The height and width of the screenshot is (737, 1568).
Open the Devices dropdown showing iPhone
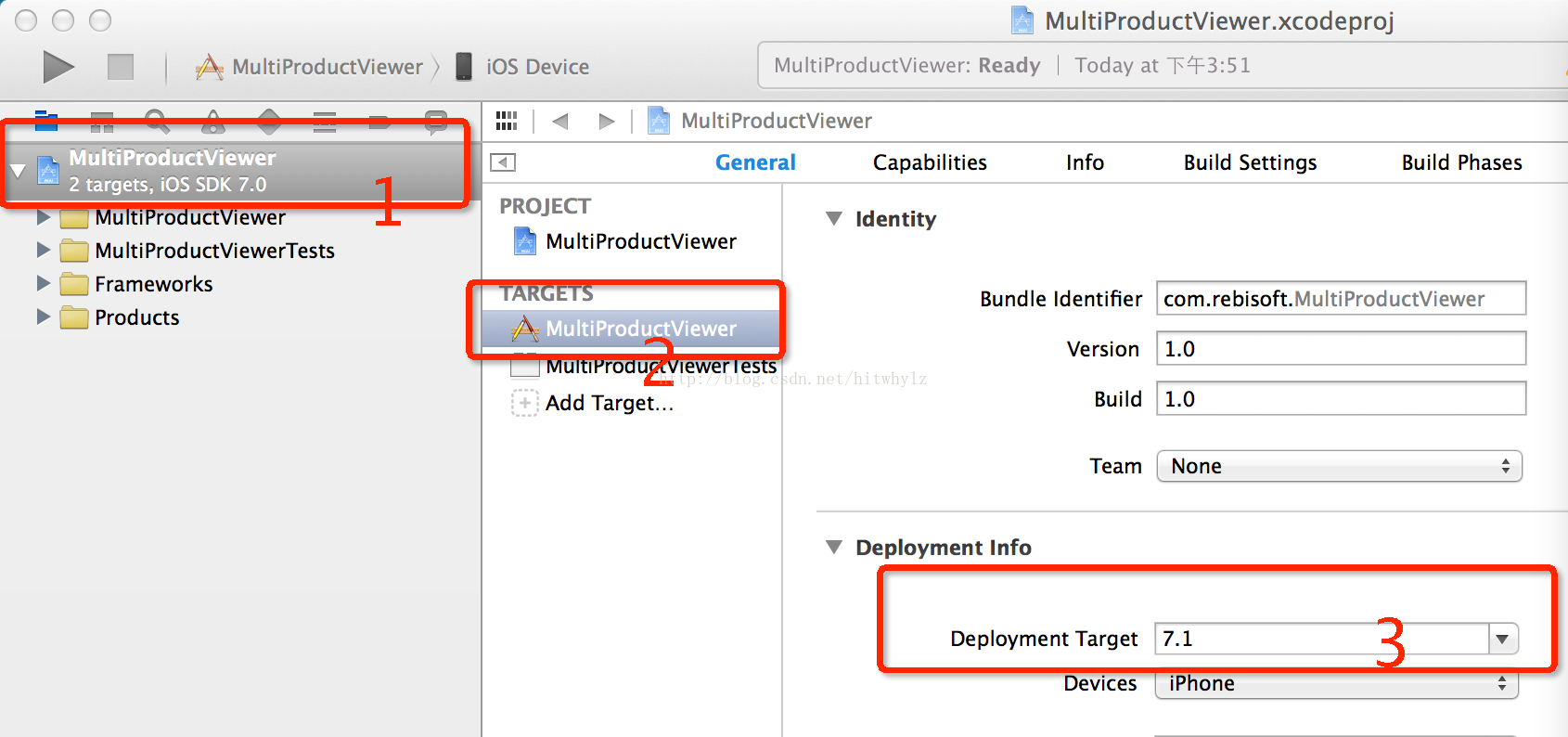[x=1337, y=684]
